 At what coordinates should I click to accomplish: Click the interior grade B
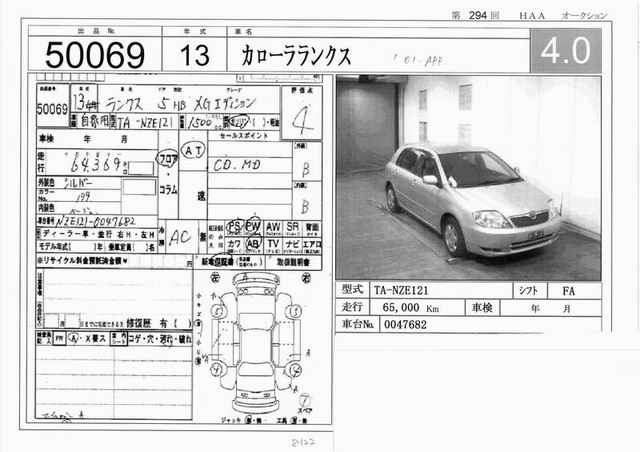pos(305,207)
